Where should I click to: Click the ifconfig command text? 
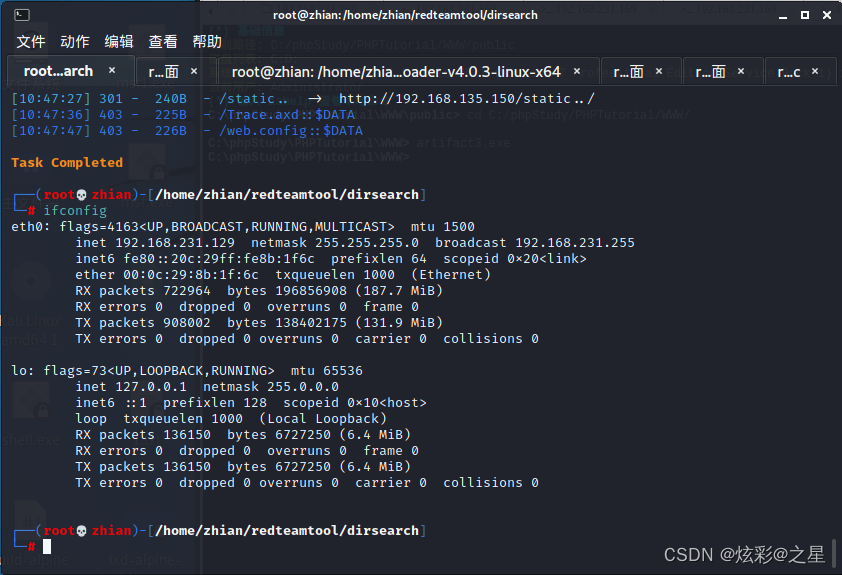75,210
